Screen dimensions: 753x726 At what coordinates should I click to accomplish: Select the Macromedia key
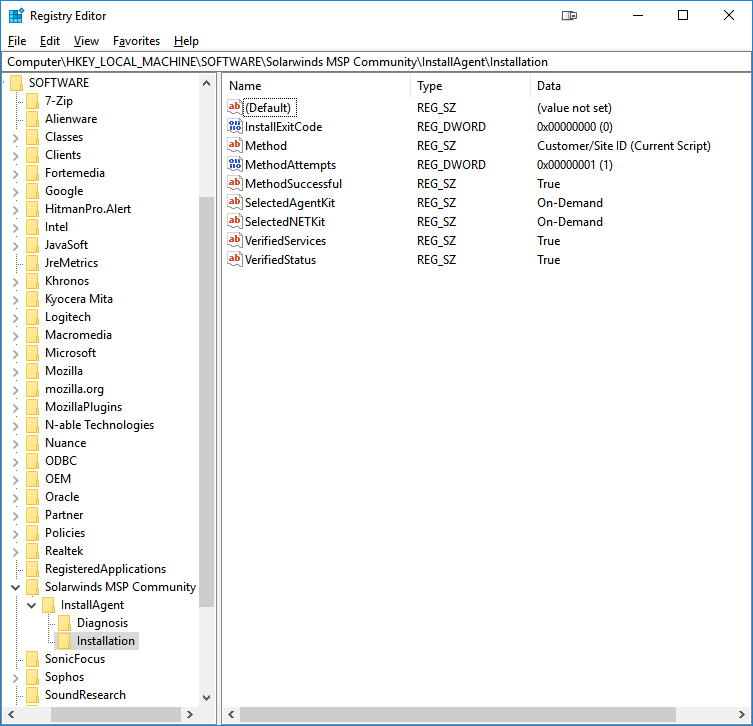coord(78,335)
